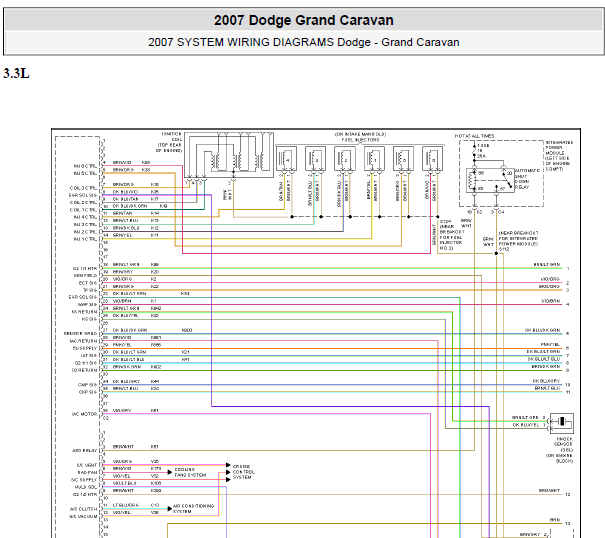The height and width of the screenshot is (538, 605).
Task: Click the 'INJ 1 CTRL' pin label
Action: coord(85,239)
